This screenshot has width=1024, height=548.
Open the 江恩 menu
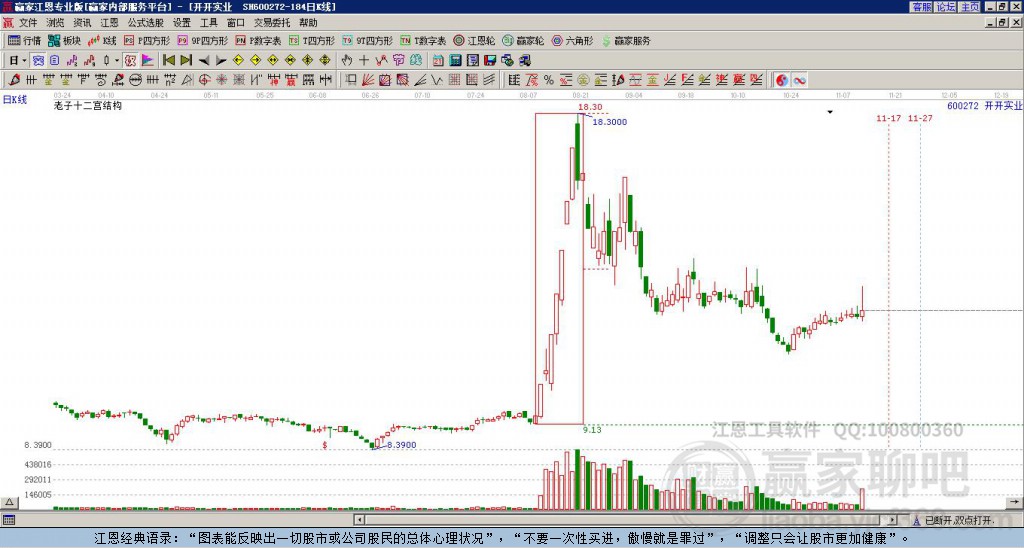click(110, 23)
